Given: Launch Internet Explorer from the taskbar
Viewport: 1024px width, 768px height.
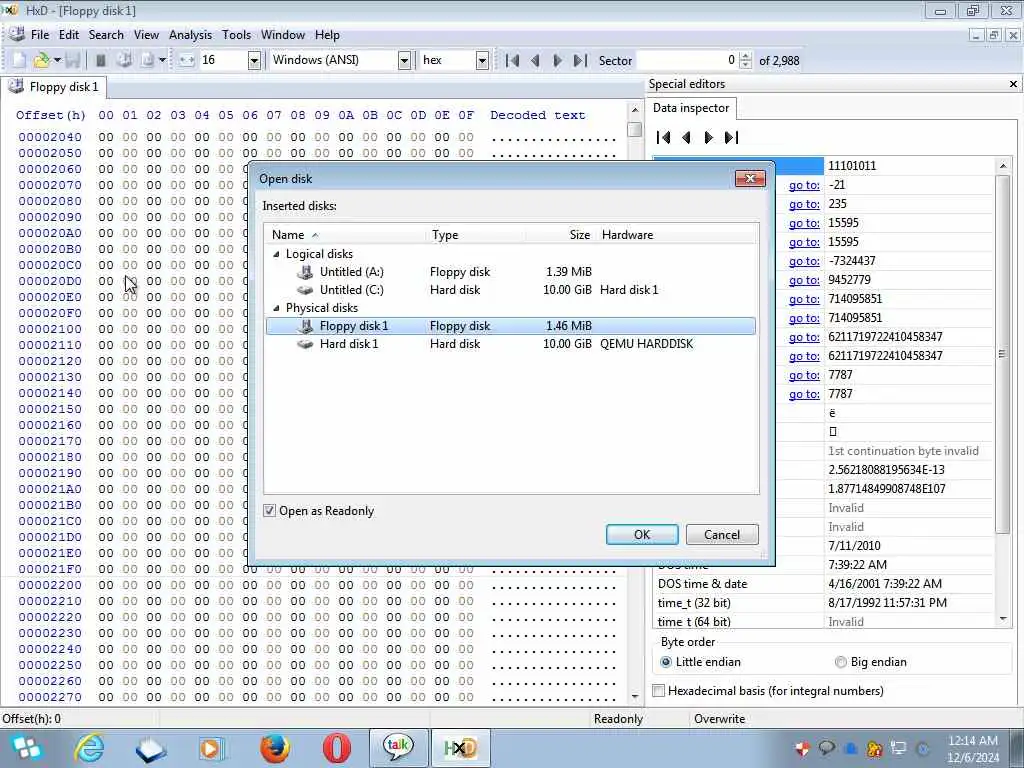Looking at the screenshot, I should [x=89, y=748].
